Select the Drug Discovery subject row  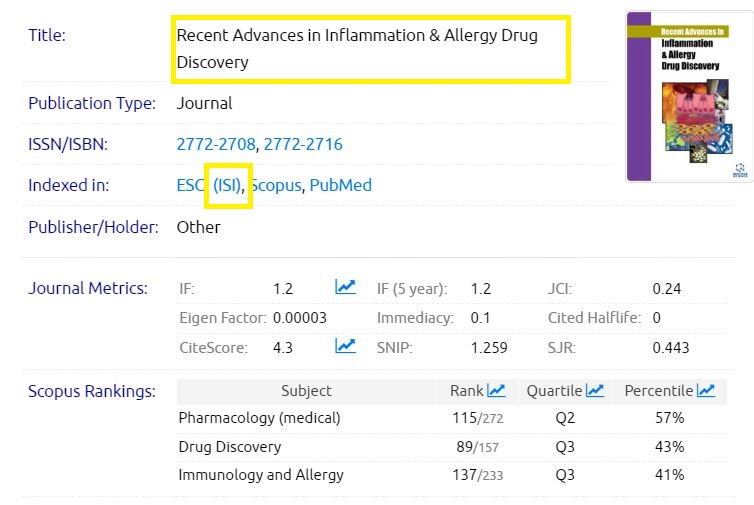point(229,446)
